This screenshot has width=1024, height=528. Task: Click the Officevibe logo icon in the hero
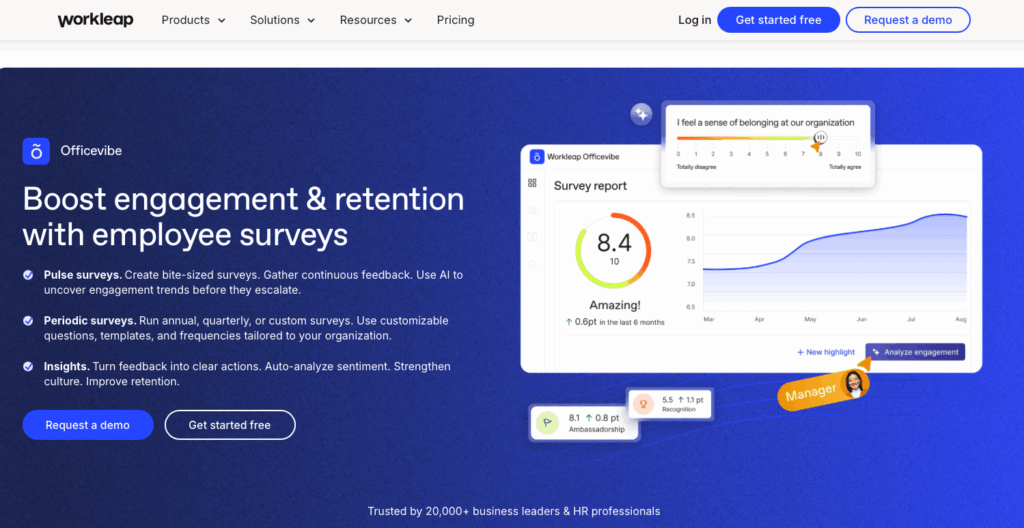pyautogui.click(x=36, y=151)
